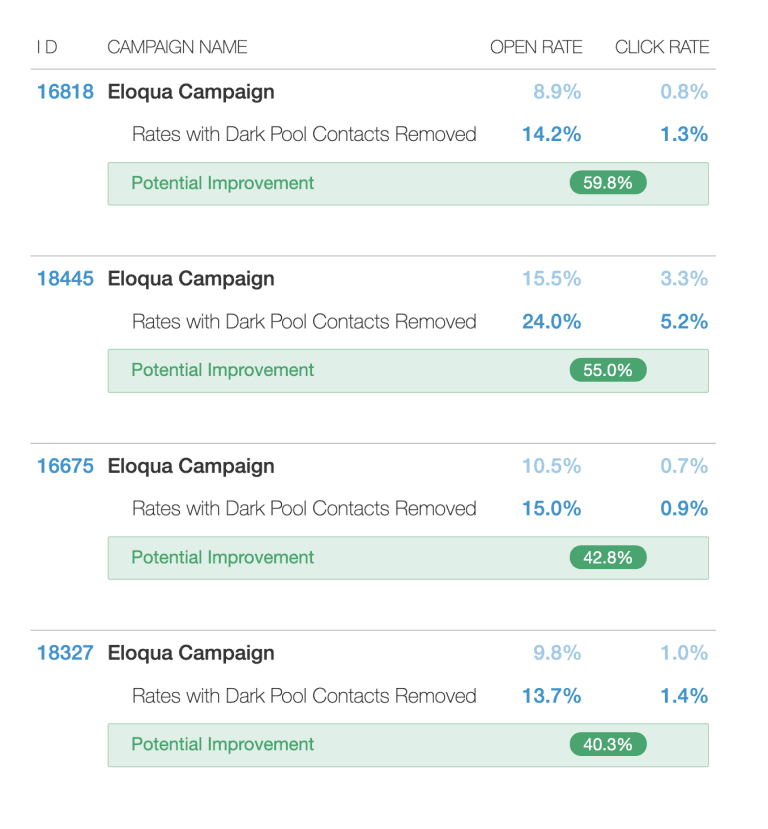Open campaign ID 18327 link
The image size is (768, 829).
[65, 653]
